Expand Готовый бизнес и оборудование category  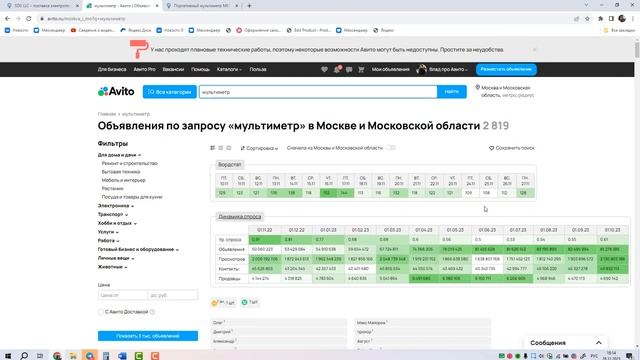click(138, 249)
